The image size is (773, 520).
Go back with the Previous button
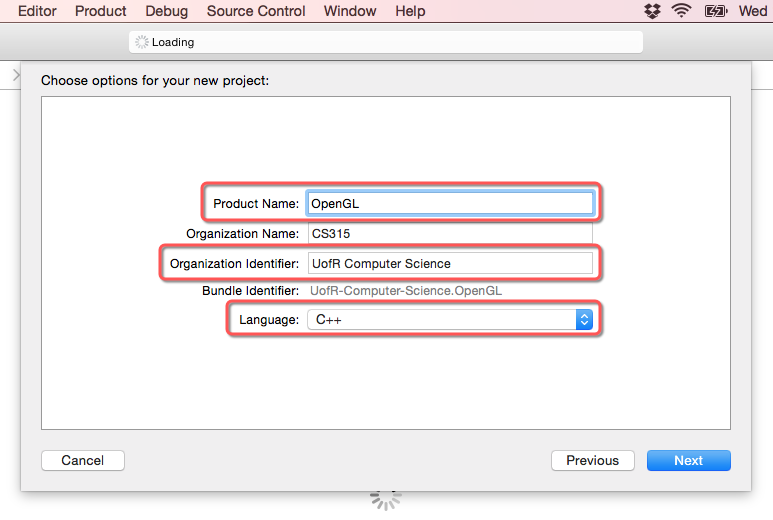coord(592,460)
